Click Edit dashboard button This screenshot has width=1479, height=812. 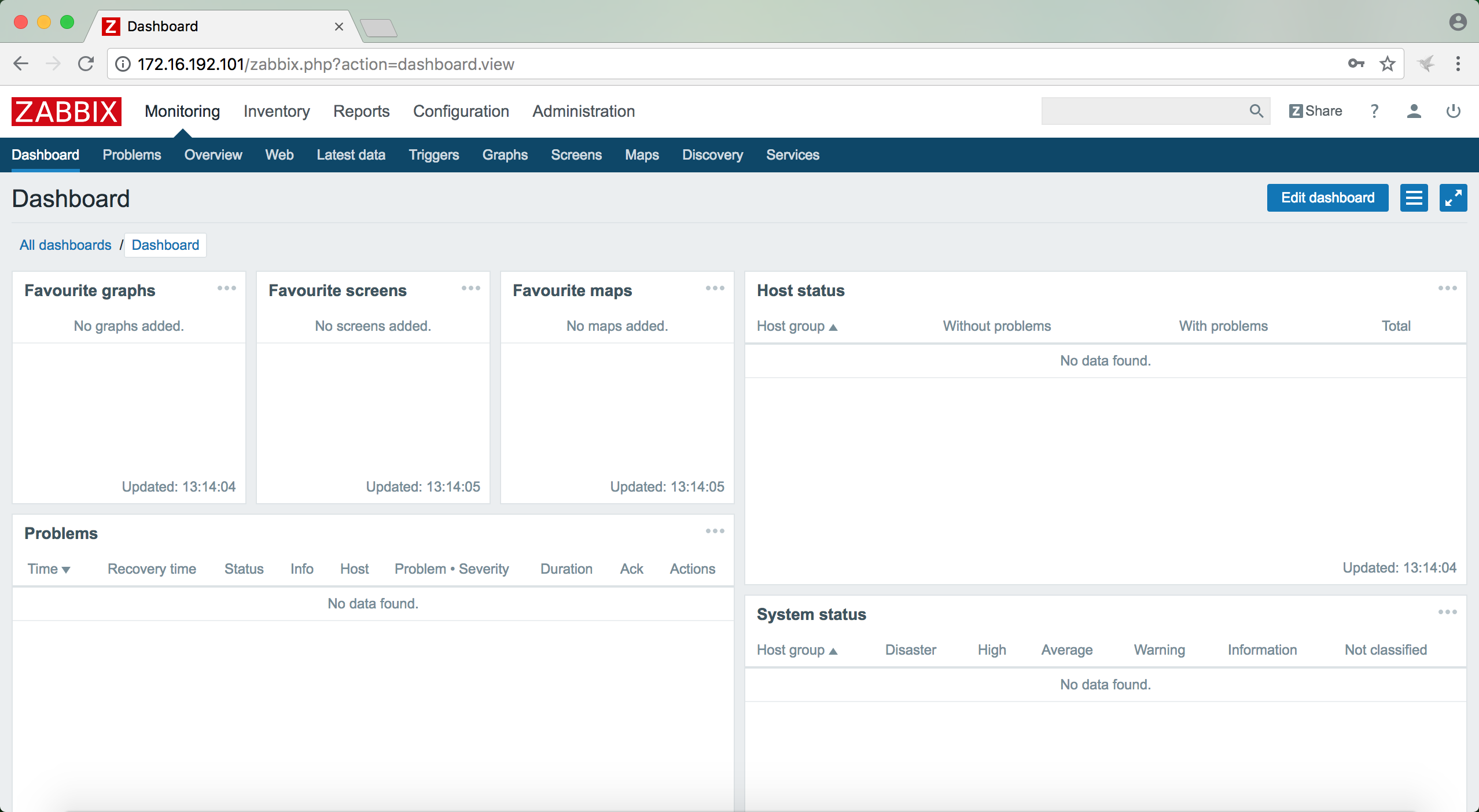pos(1327,198)
